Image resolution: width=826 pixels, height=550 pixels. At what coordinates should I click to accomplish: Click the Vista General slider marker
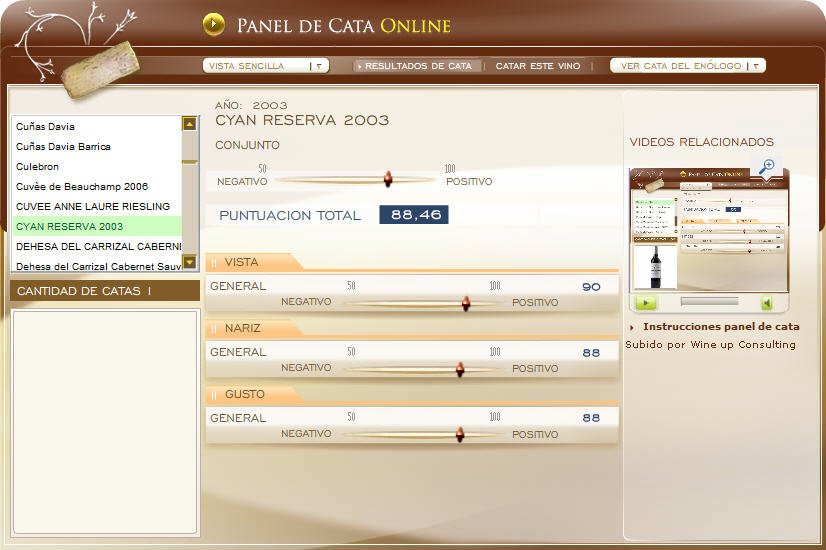tap(466, 303)
